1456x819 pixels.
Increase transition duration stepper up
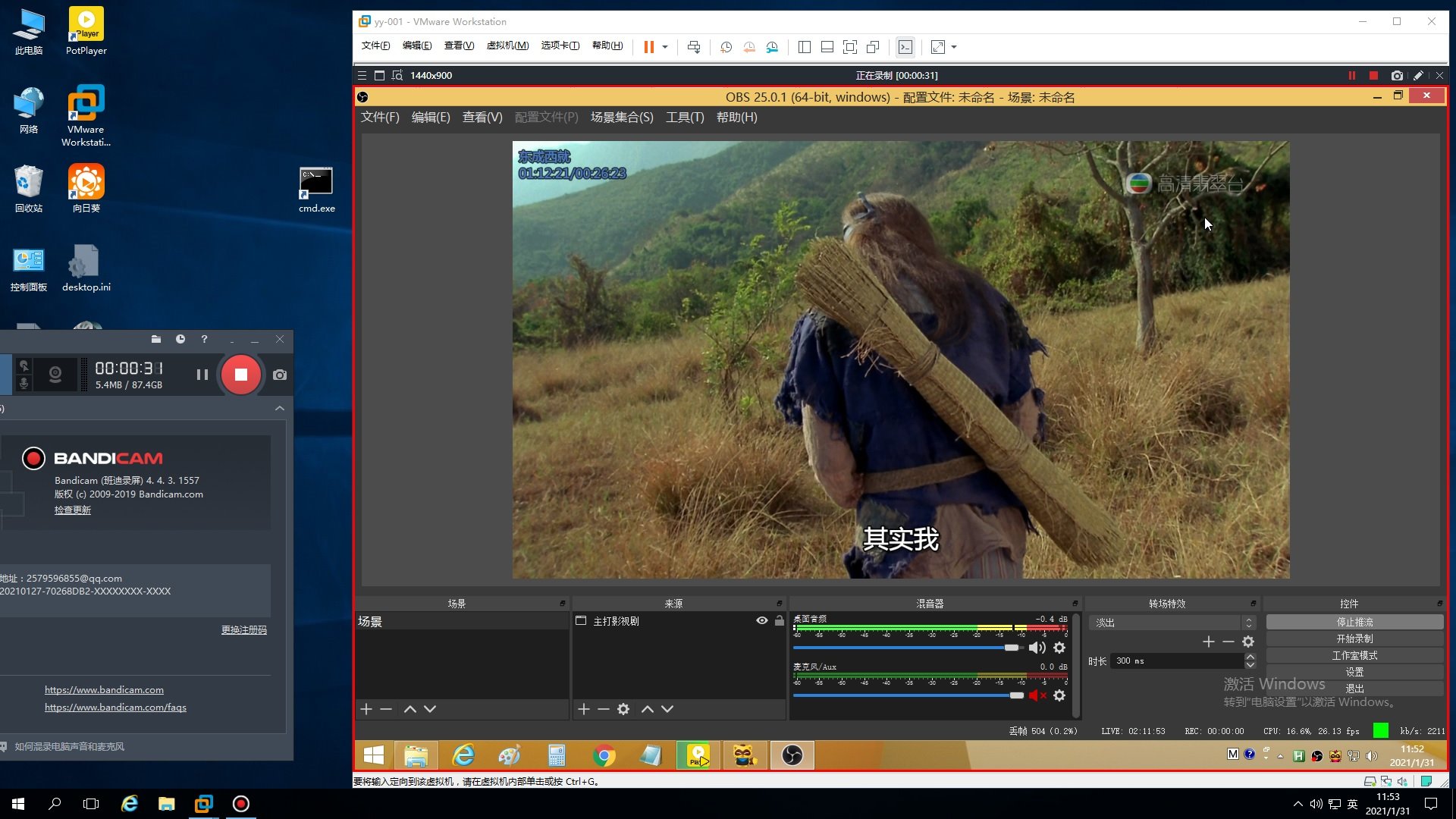tap(1250, 657)
